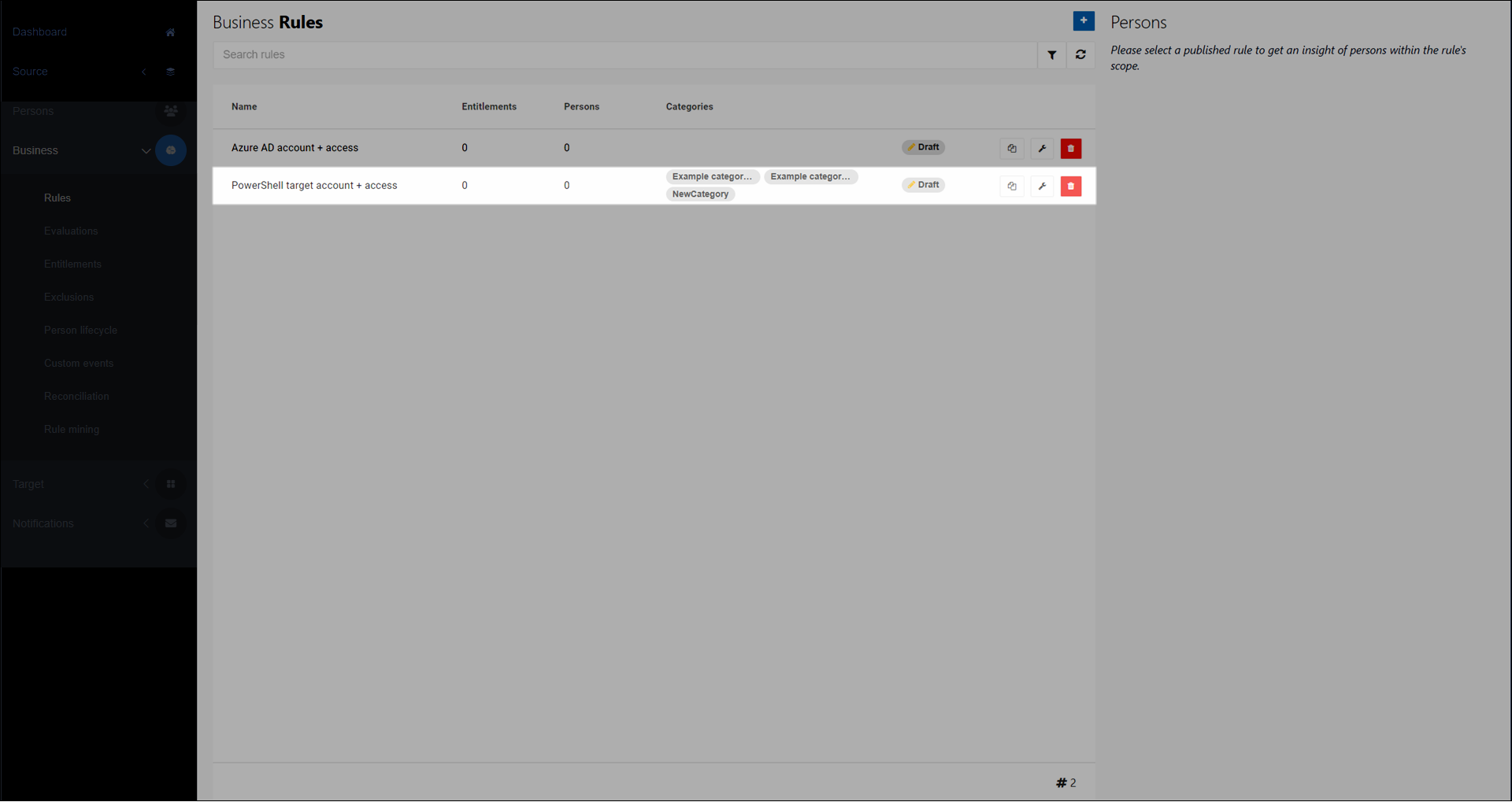The width and height of the screenshot is (1512, 802).
Task: Refresh the business rules list
Action: point(1080,55)
